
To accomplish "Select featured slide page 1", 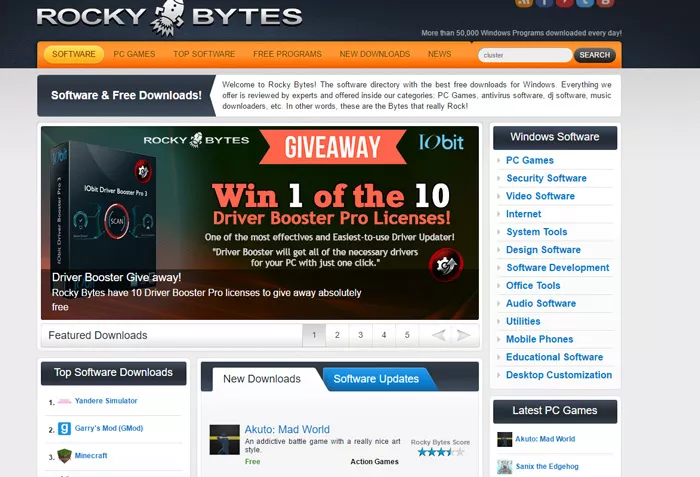I will click(314, 335).
